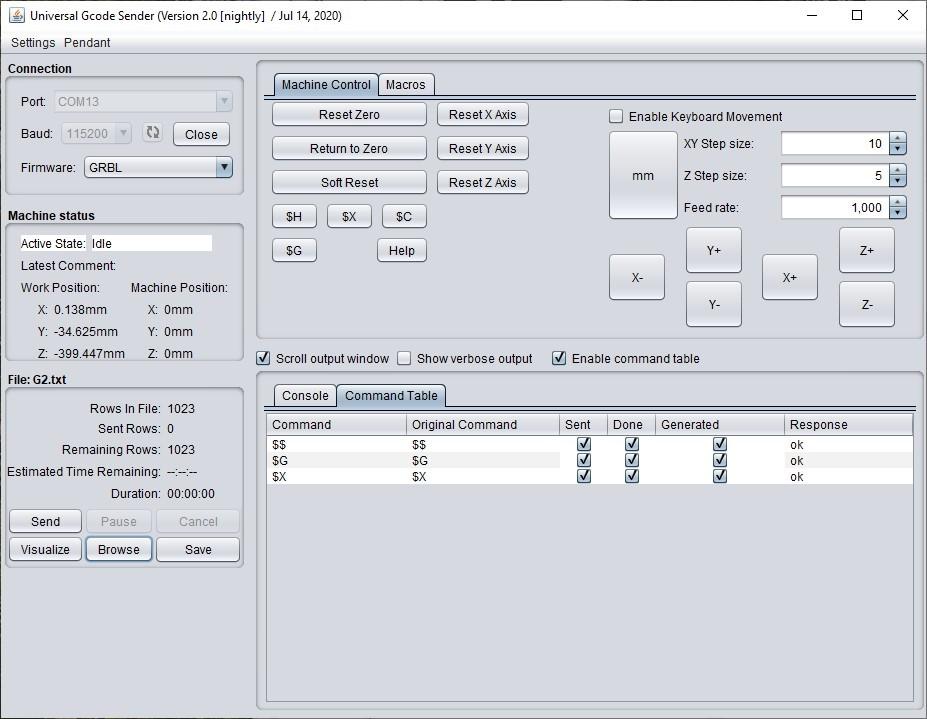This screenshot has height=719, width=927.
Task: Enable Show verbose output checkbox
Action: pyautogui.click(x=404, y=358)
